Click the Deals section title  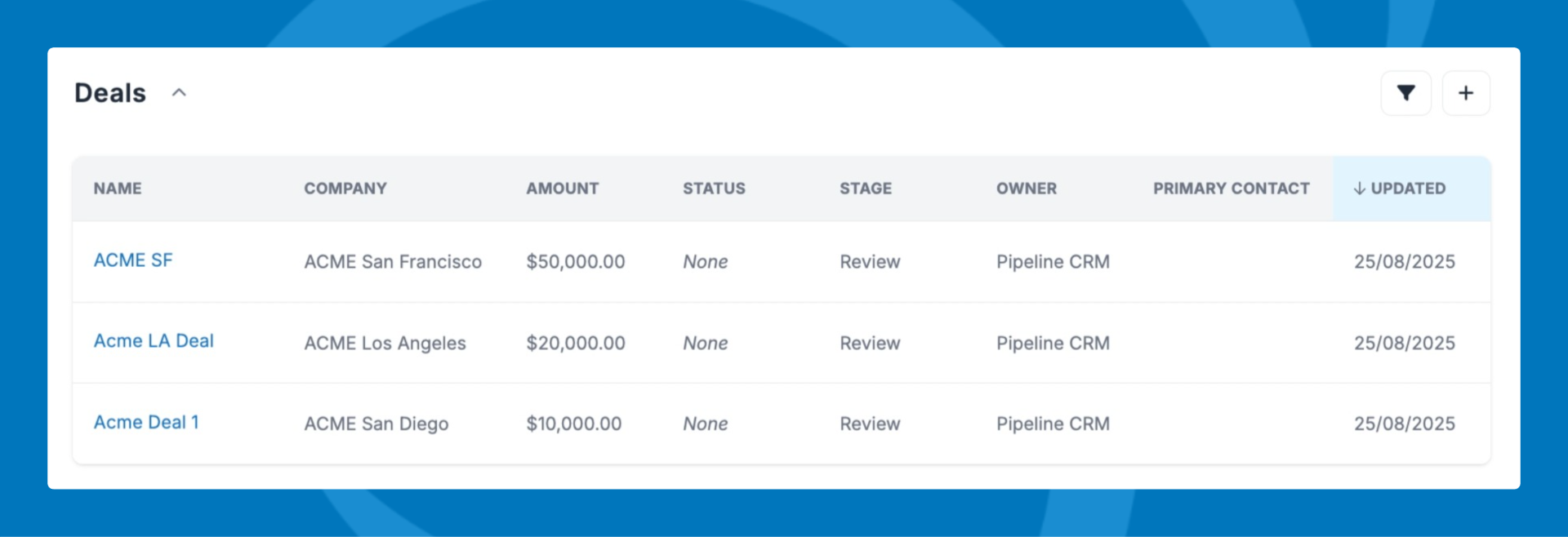[110, 93]
